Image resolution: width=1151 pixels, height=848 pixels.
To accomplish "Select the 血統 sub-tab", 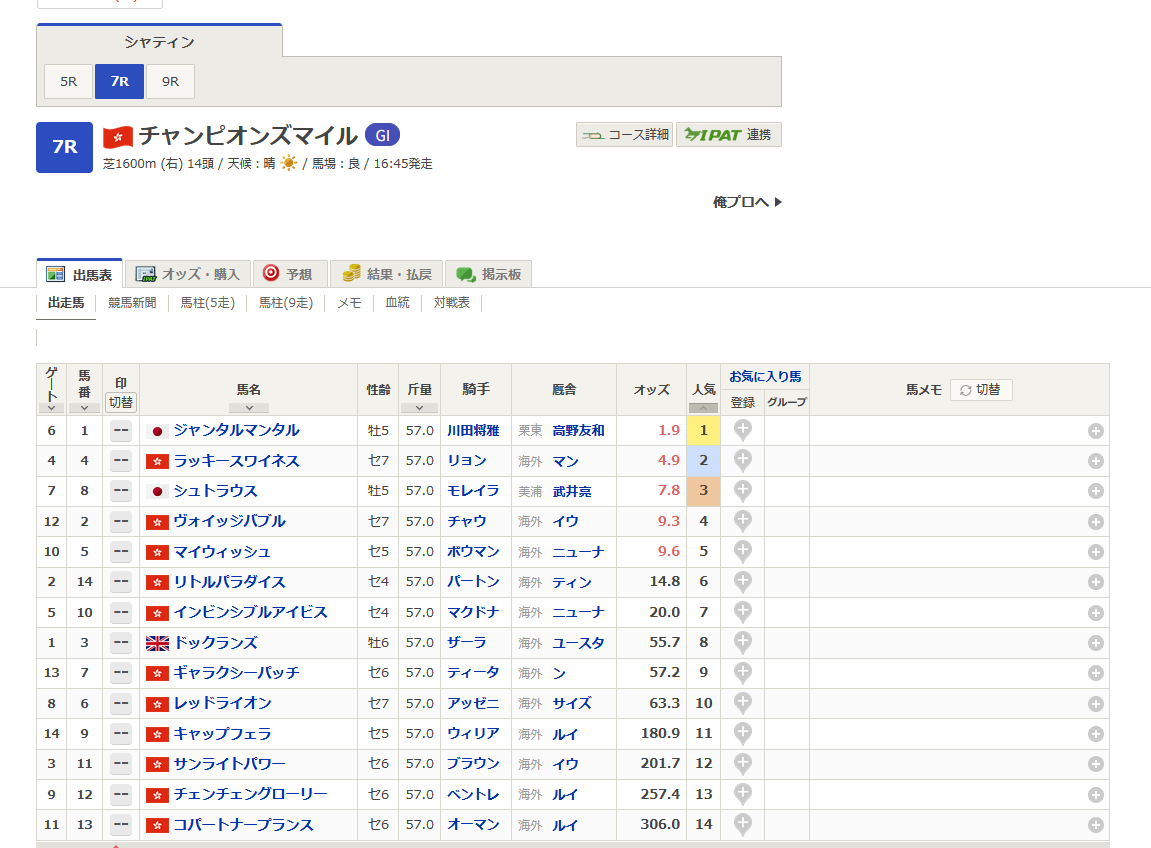I will (x=397, y=302).
